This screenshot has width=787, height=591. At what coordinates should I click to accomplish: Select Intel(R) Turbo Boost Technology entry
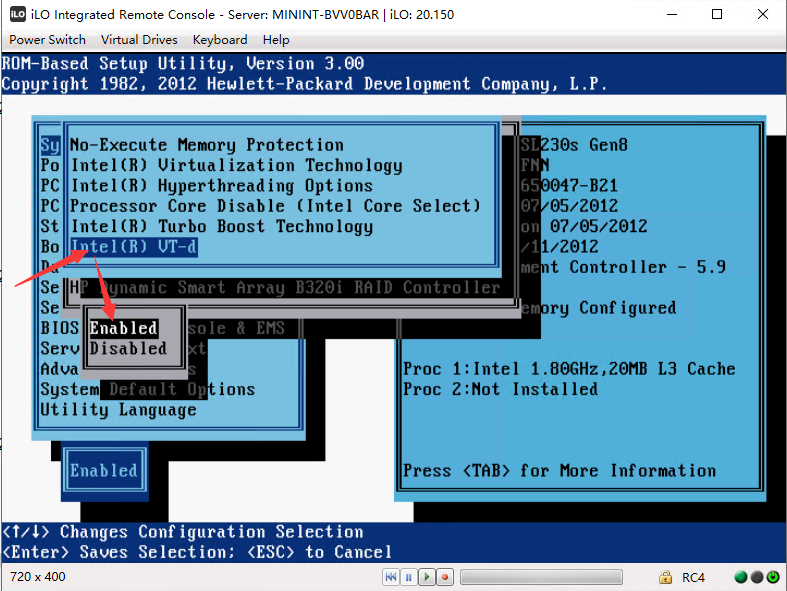pyautogui.click(x=221, y=226)
